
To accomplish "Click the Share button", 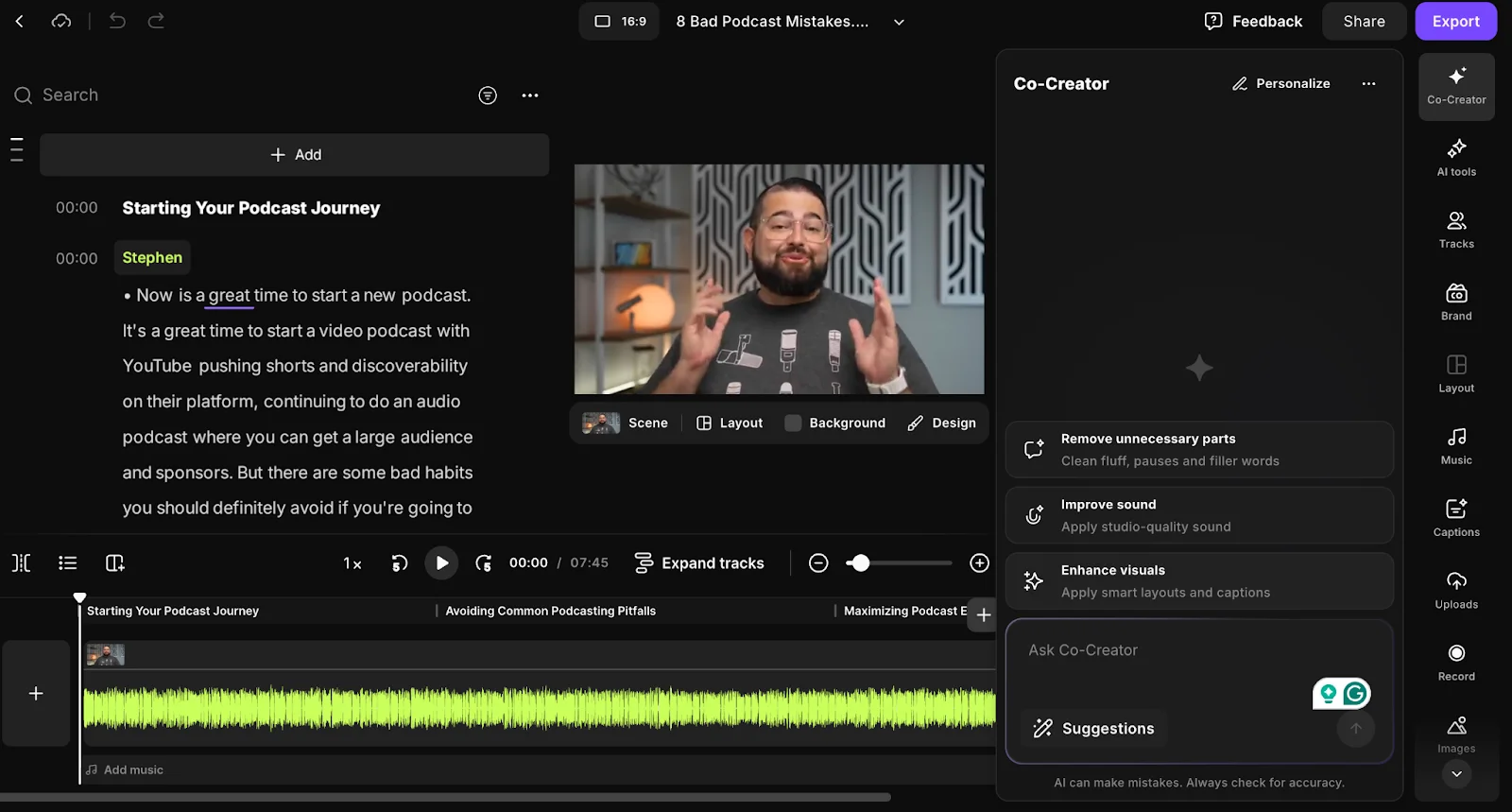I will click(x=1364, y=21).
